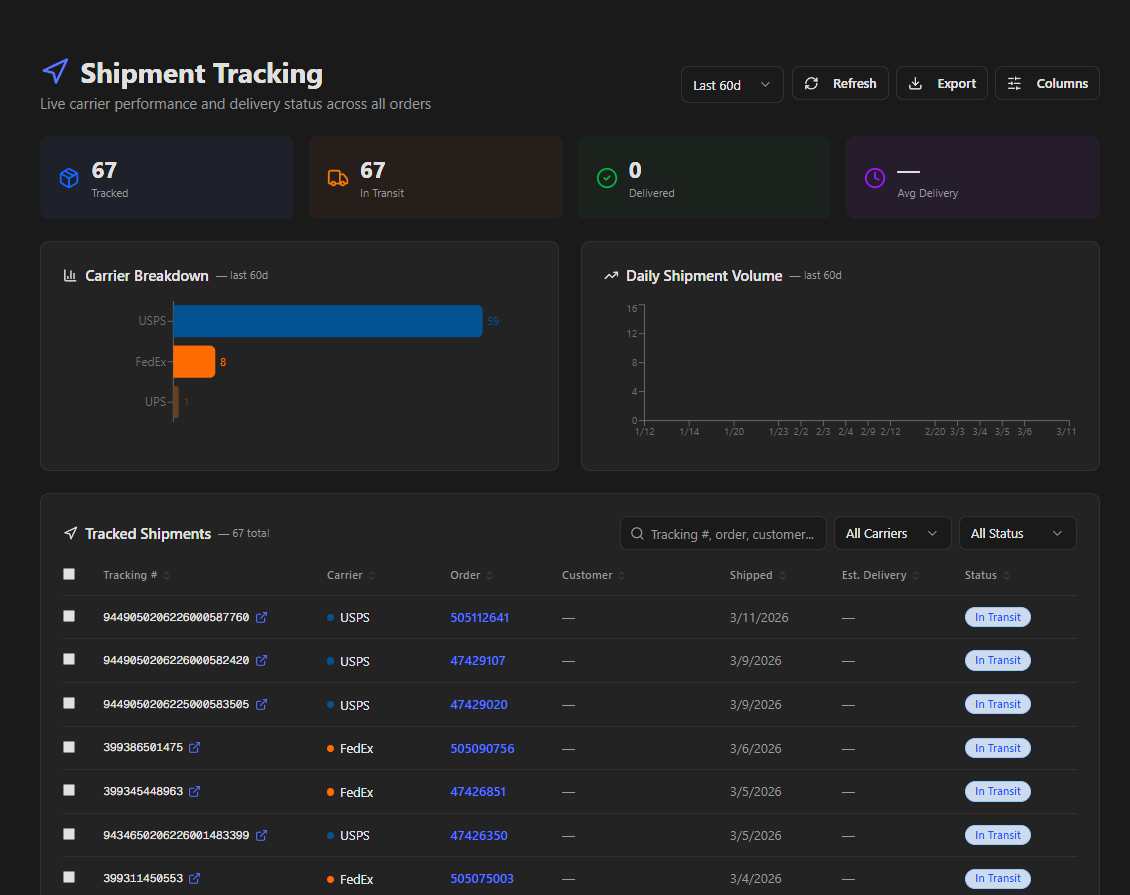The image size is (1130, 895).
Task: Click the Export download icon
Action: pos(915,84)
